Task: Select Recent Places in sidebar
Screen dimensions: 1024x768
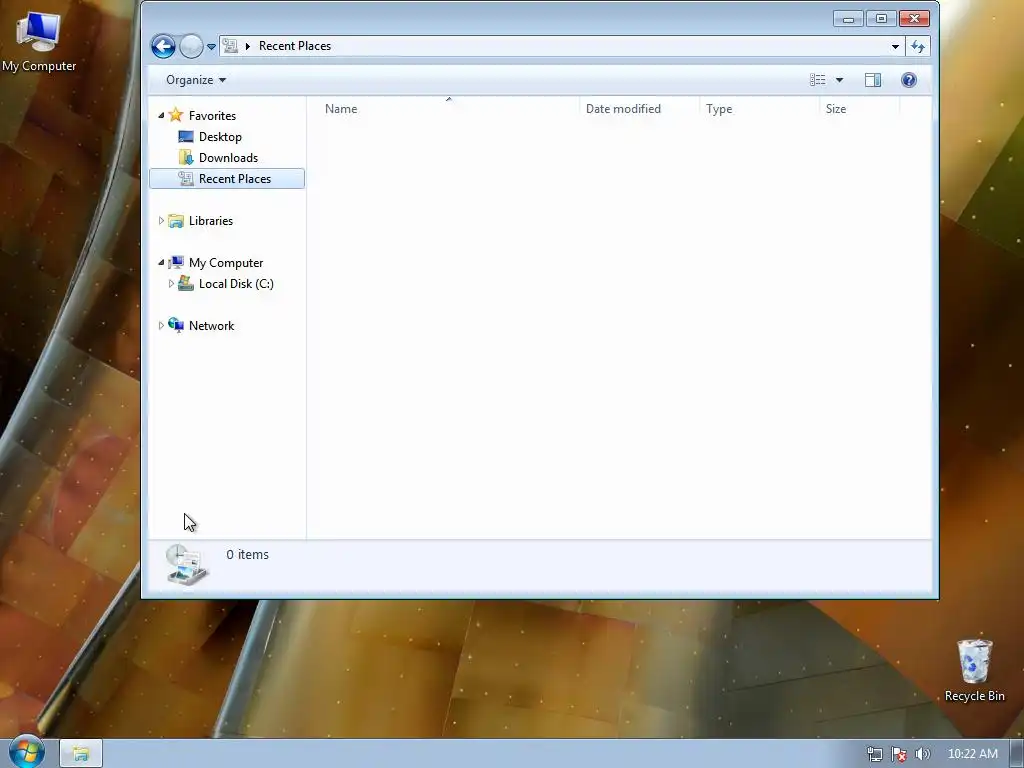Action: [227, 179]
